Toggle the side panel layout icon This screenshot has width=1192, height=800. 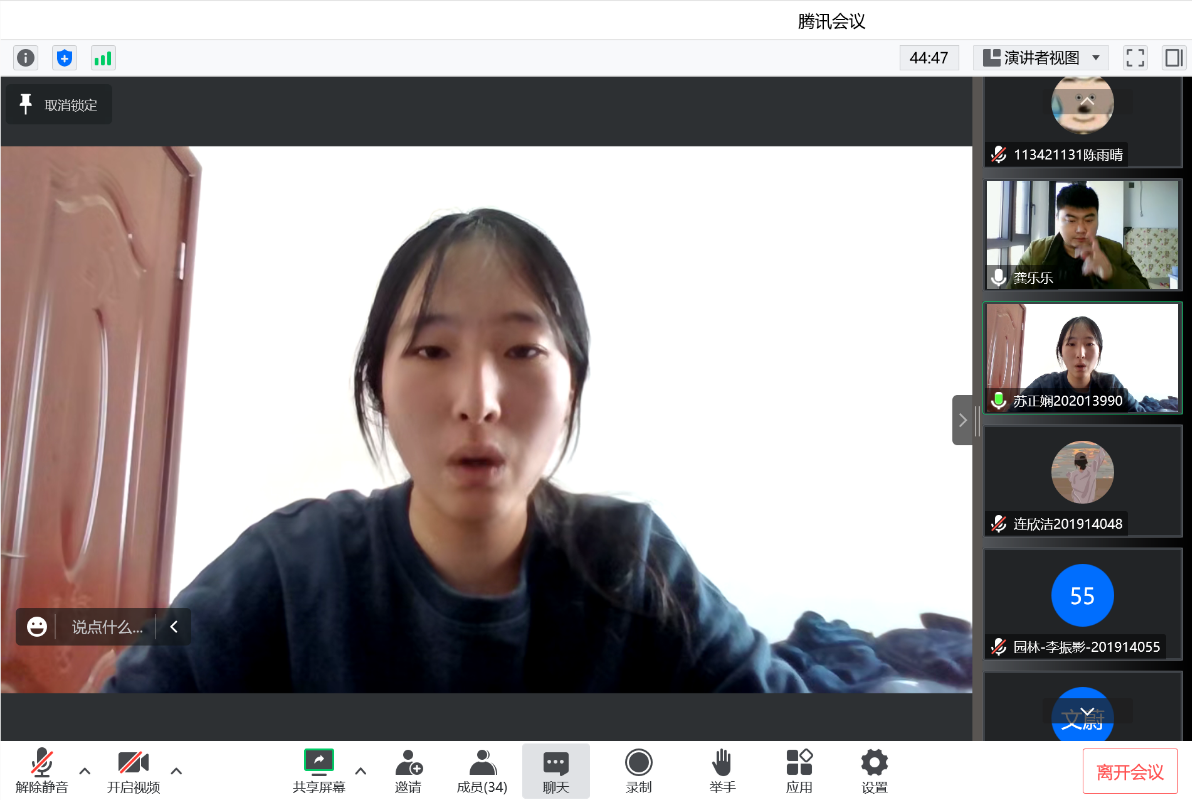pos(1173,58)
